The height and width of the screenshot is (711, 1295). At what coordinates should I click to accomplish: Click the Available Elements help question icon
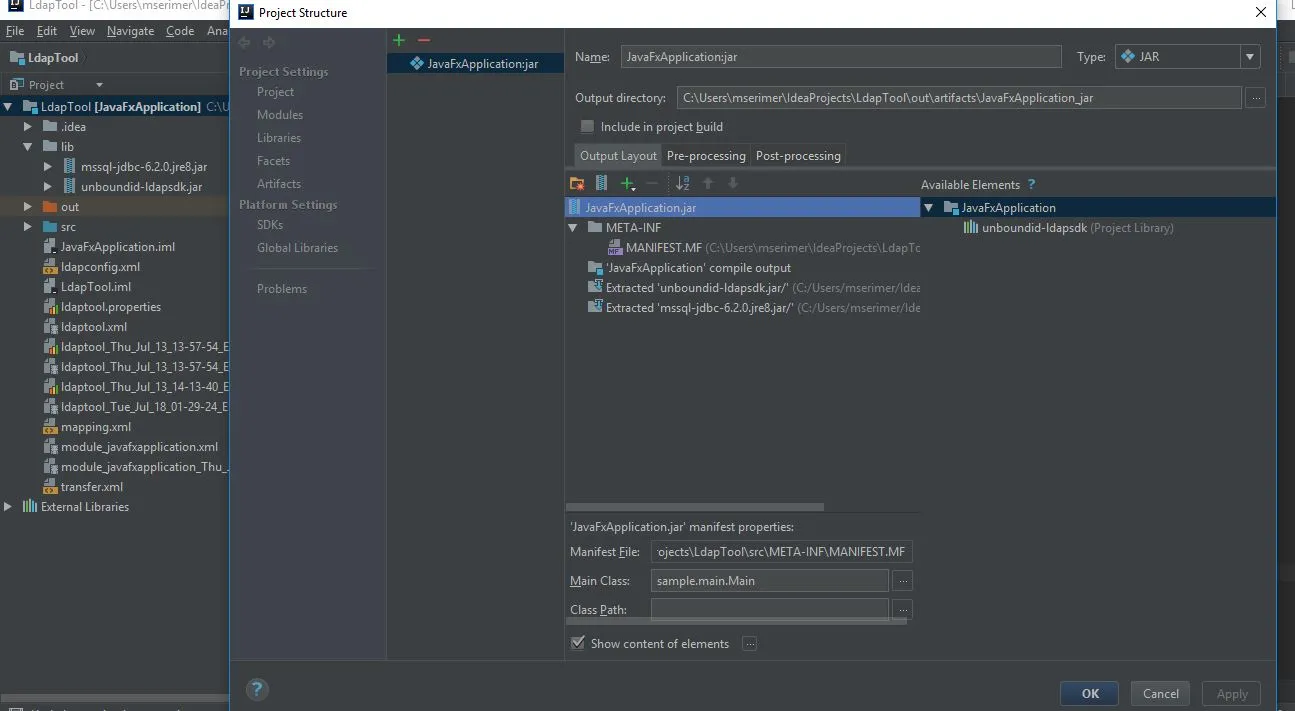coord(1031,184)
